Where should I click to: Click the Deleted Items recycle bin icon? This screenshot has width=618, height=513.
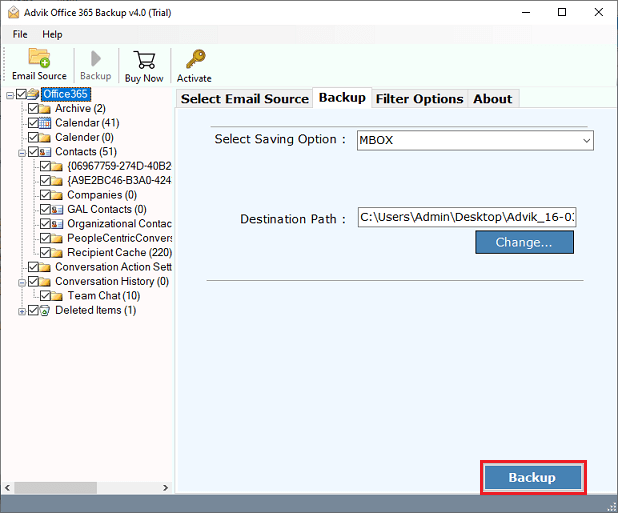point(45,311)
